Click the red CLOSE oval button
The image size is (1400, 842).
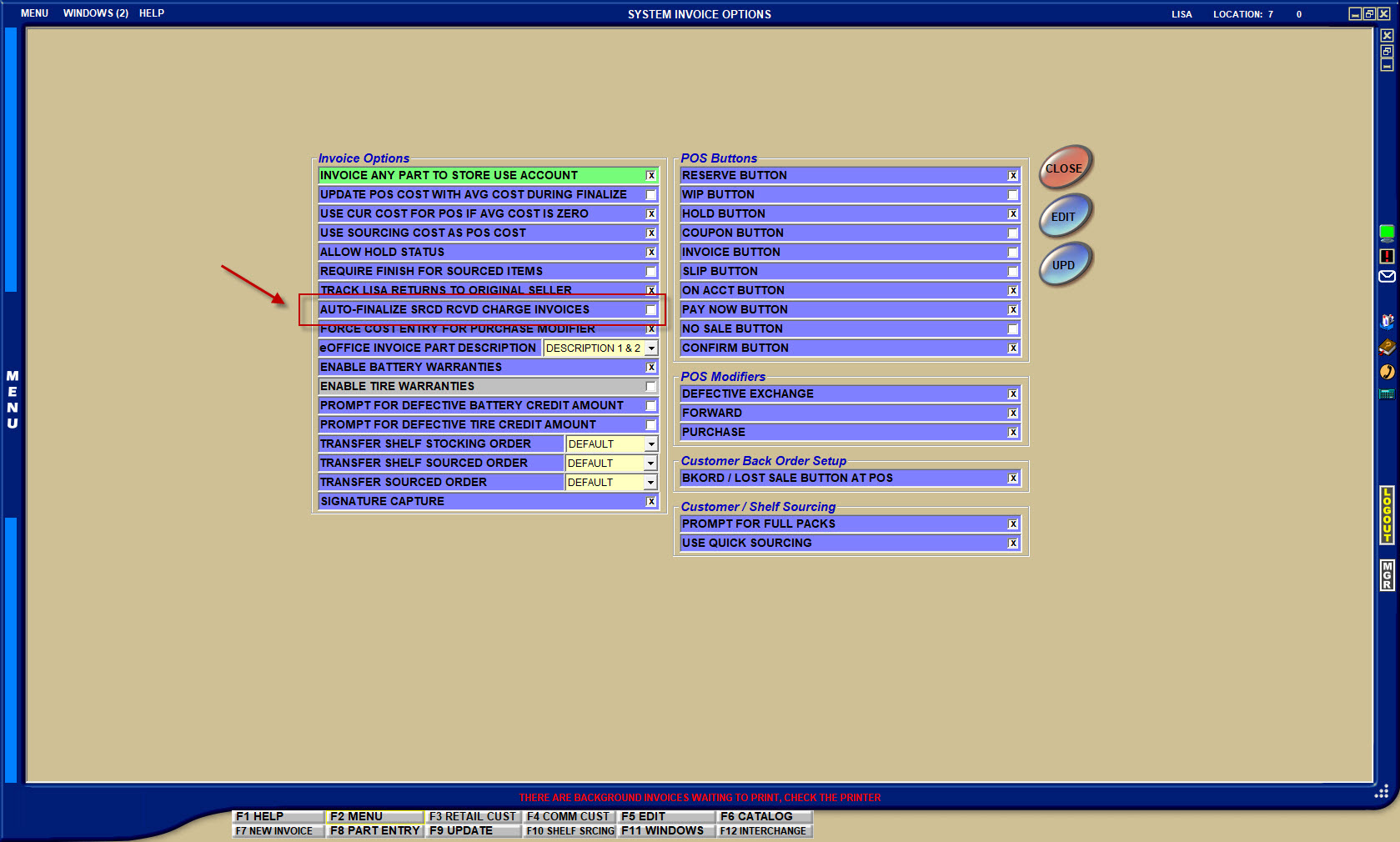(x=1065, y=168)
